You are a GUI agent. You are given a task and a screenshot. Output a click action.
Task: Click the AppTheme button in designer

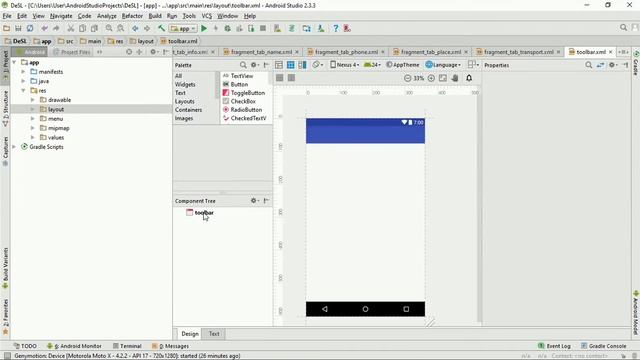click(x=403, y=64)
